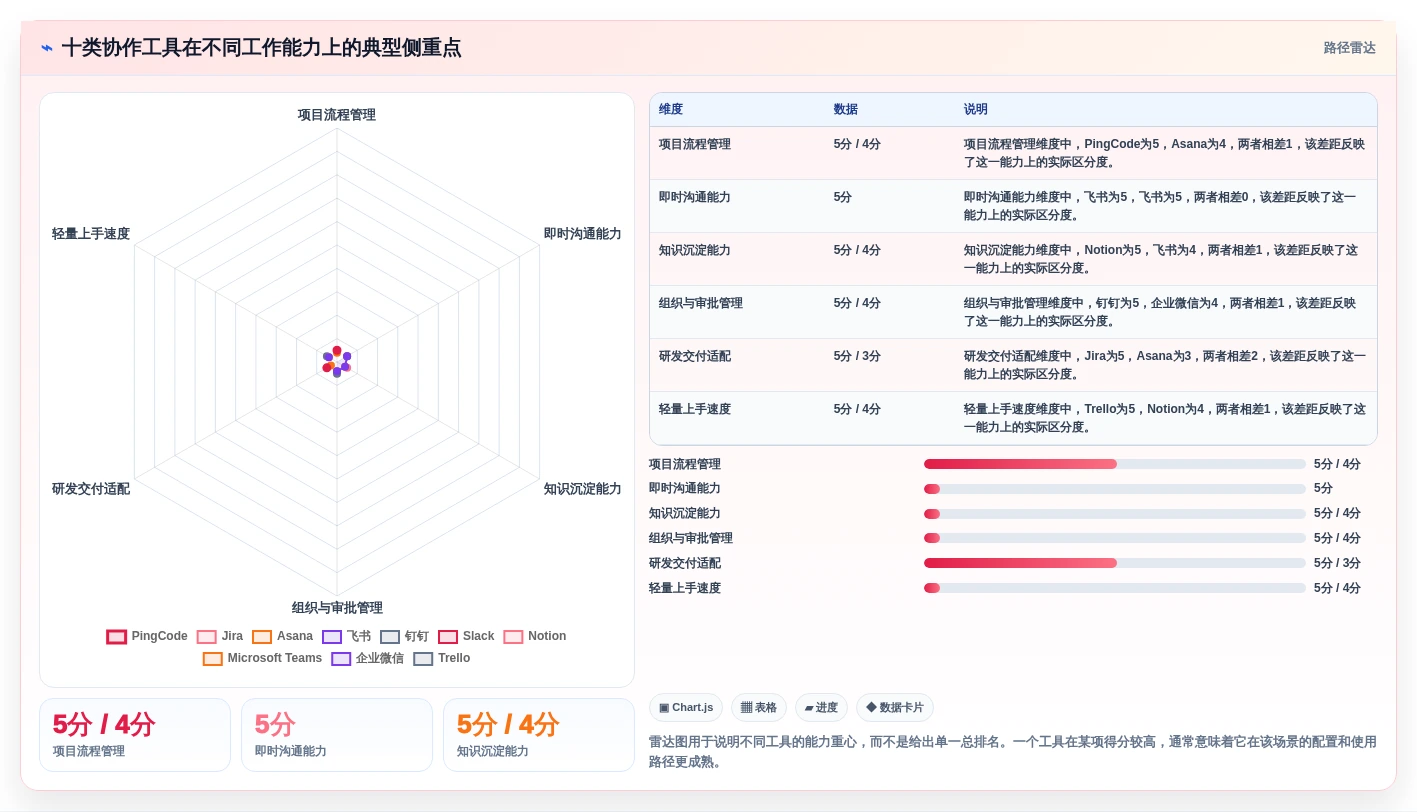
Task: Toggle 飞书 series in chart legend
Action: click(x=346, y=637)
